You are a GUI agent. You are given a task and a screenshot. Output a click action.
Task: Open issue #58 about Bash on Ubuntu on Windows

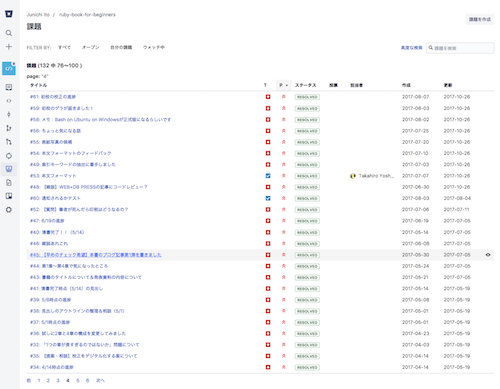pyautogui.click(x=100, y=119)
